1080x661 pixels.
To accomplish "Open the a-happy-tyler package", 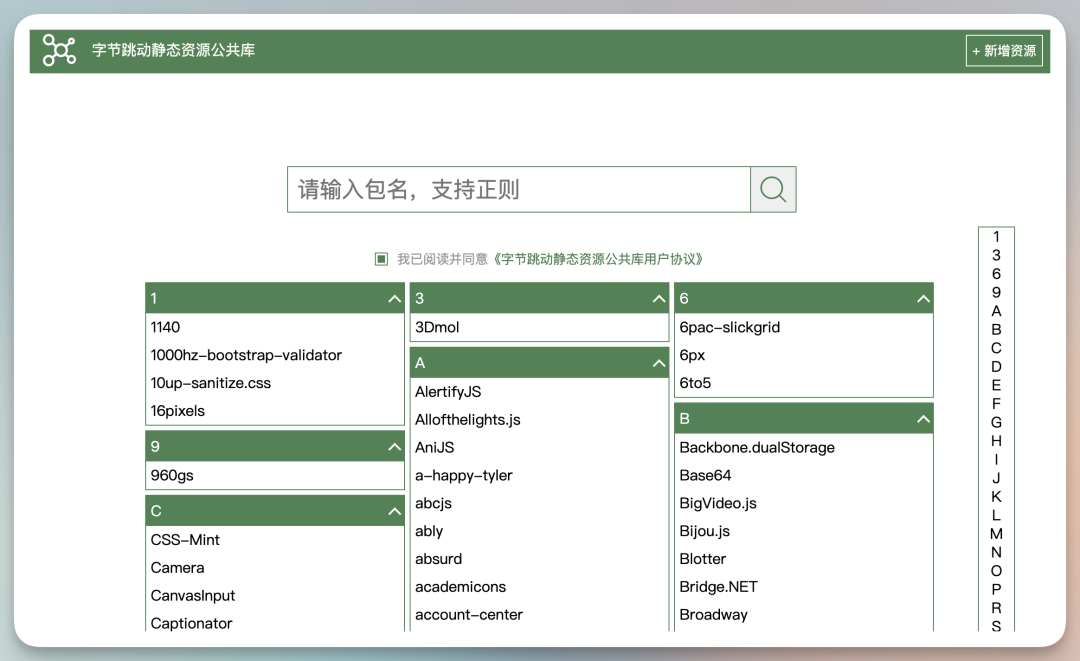I will tap(464, 476).
